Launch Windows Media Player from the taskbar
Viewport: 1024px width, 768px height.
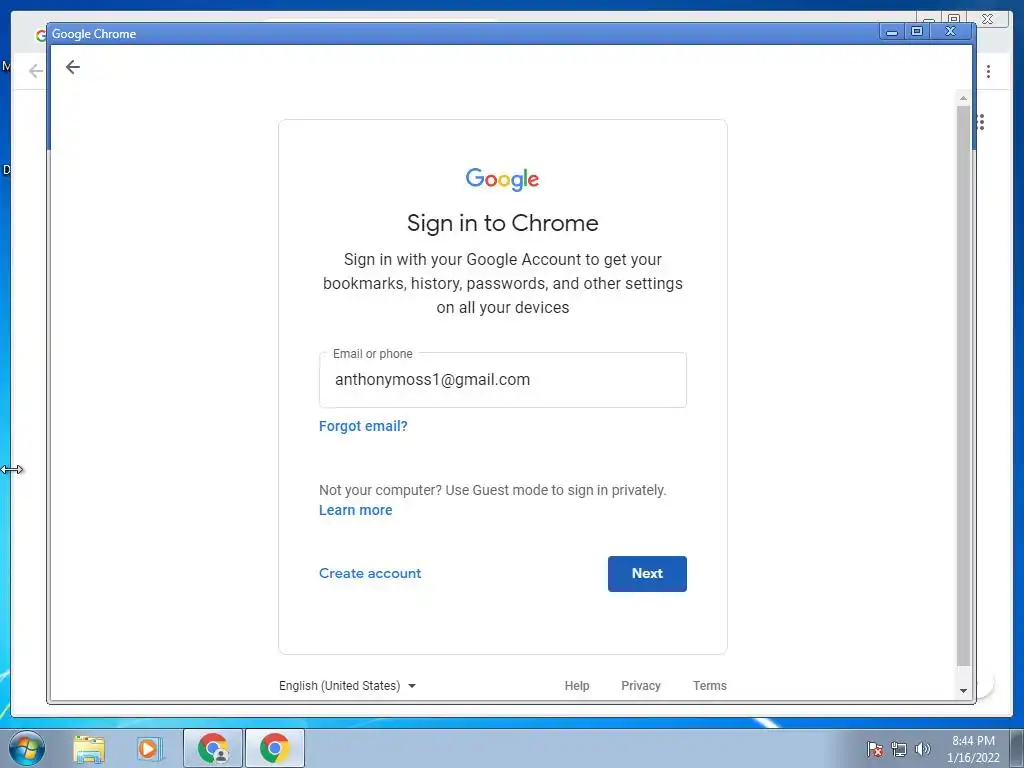tap(148, 748)
